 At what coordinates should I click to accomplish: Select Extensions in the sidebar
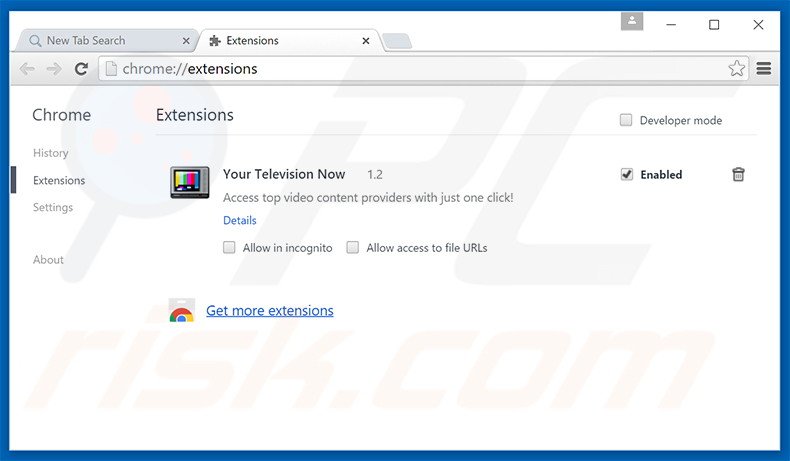tap(59, 180)
